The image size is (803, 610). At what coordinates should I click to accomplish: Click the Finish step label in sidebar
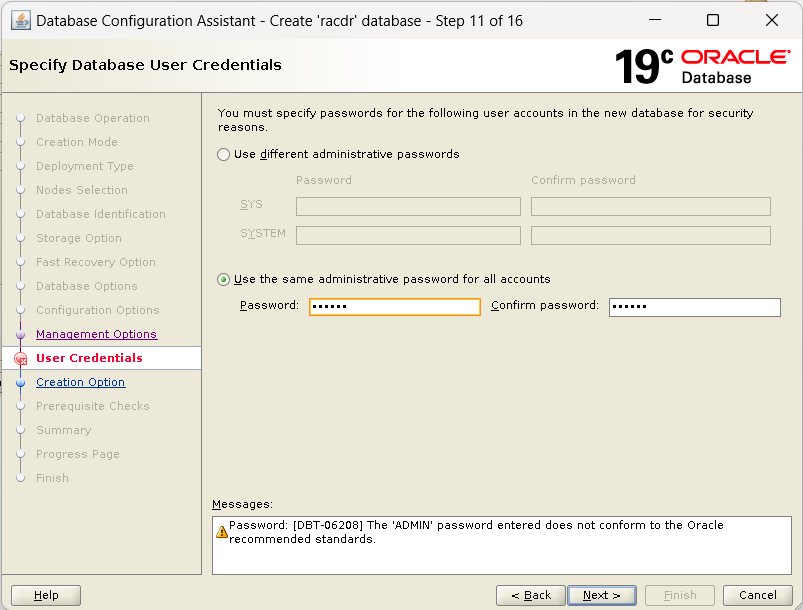[x=52, y=478]
